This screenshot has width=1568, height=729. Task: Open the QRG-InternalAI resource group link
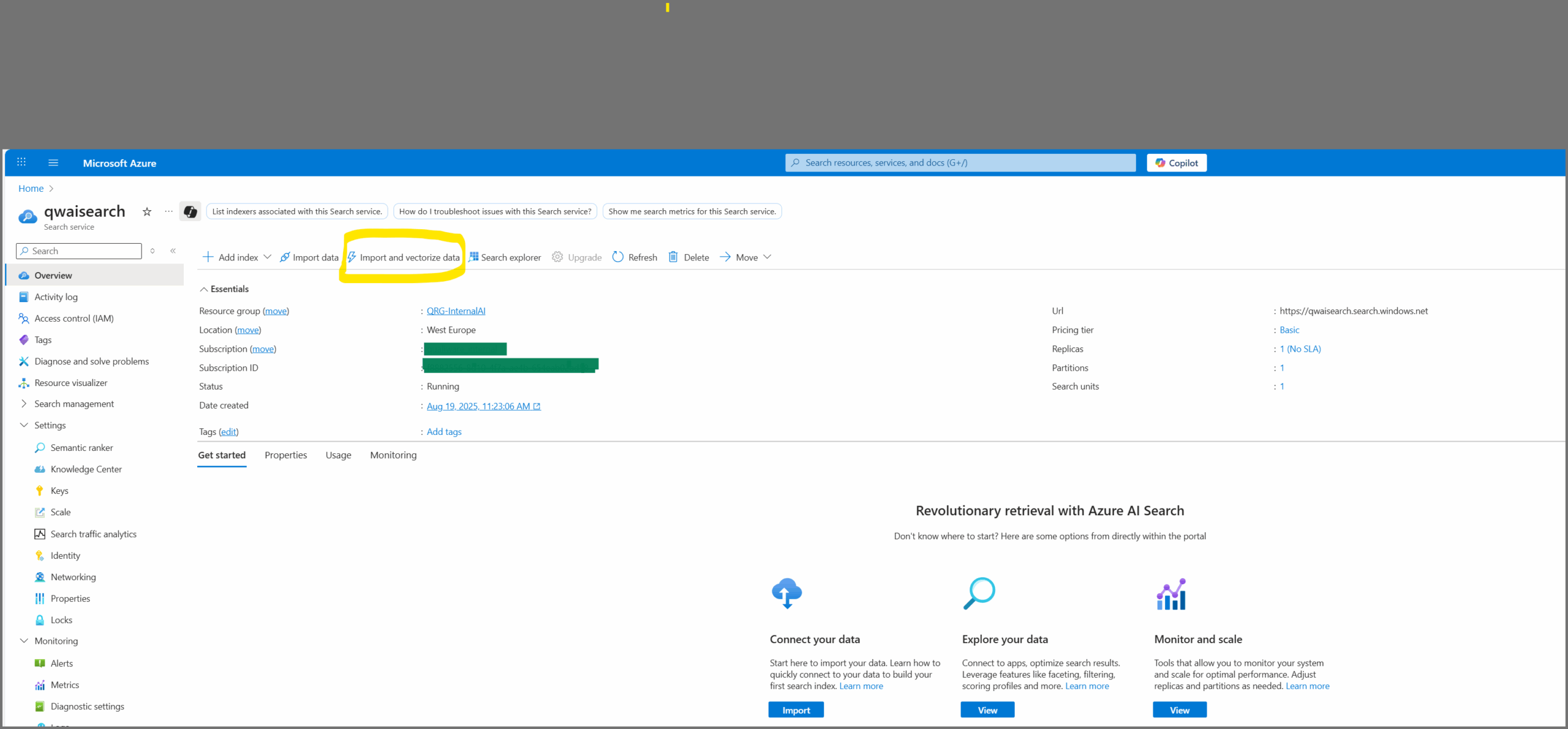[x=456, y=311]
